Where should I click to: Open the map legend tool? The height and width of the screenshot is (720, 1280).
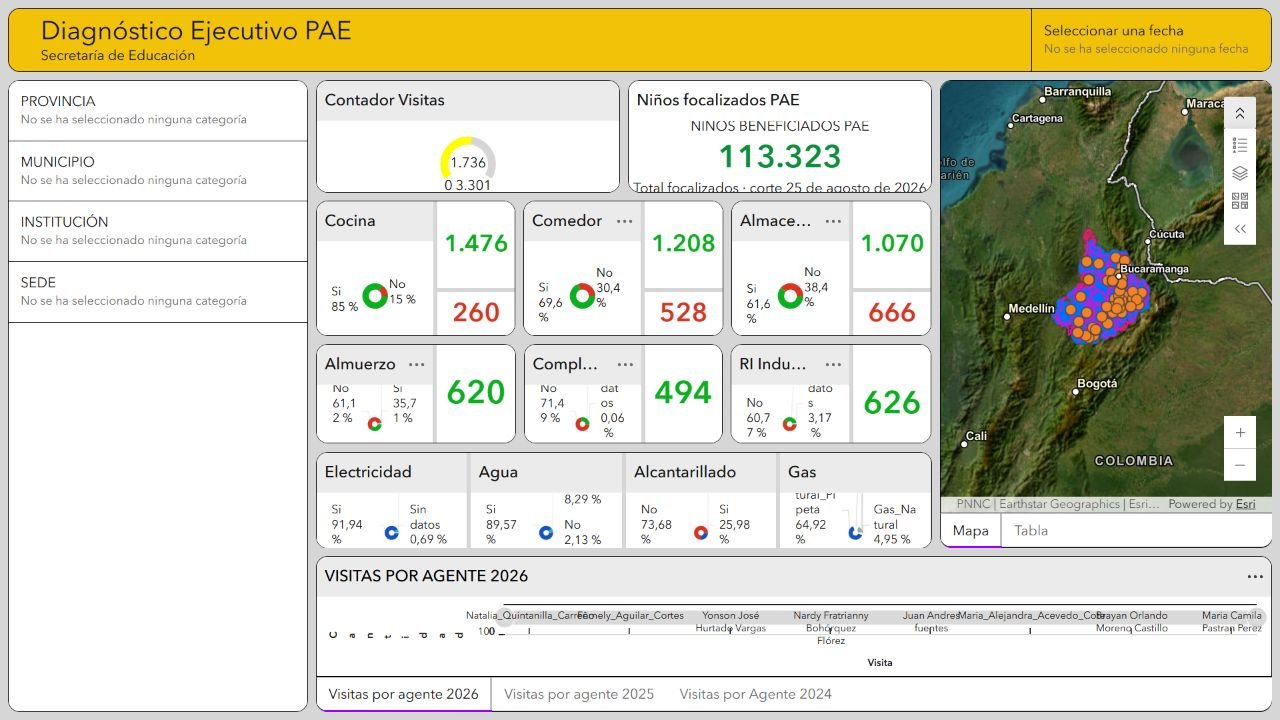coord(1240,144)
